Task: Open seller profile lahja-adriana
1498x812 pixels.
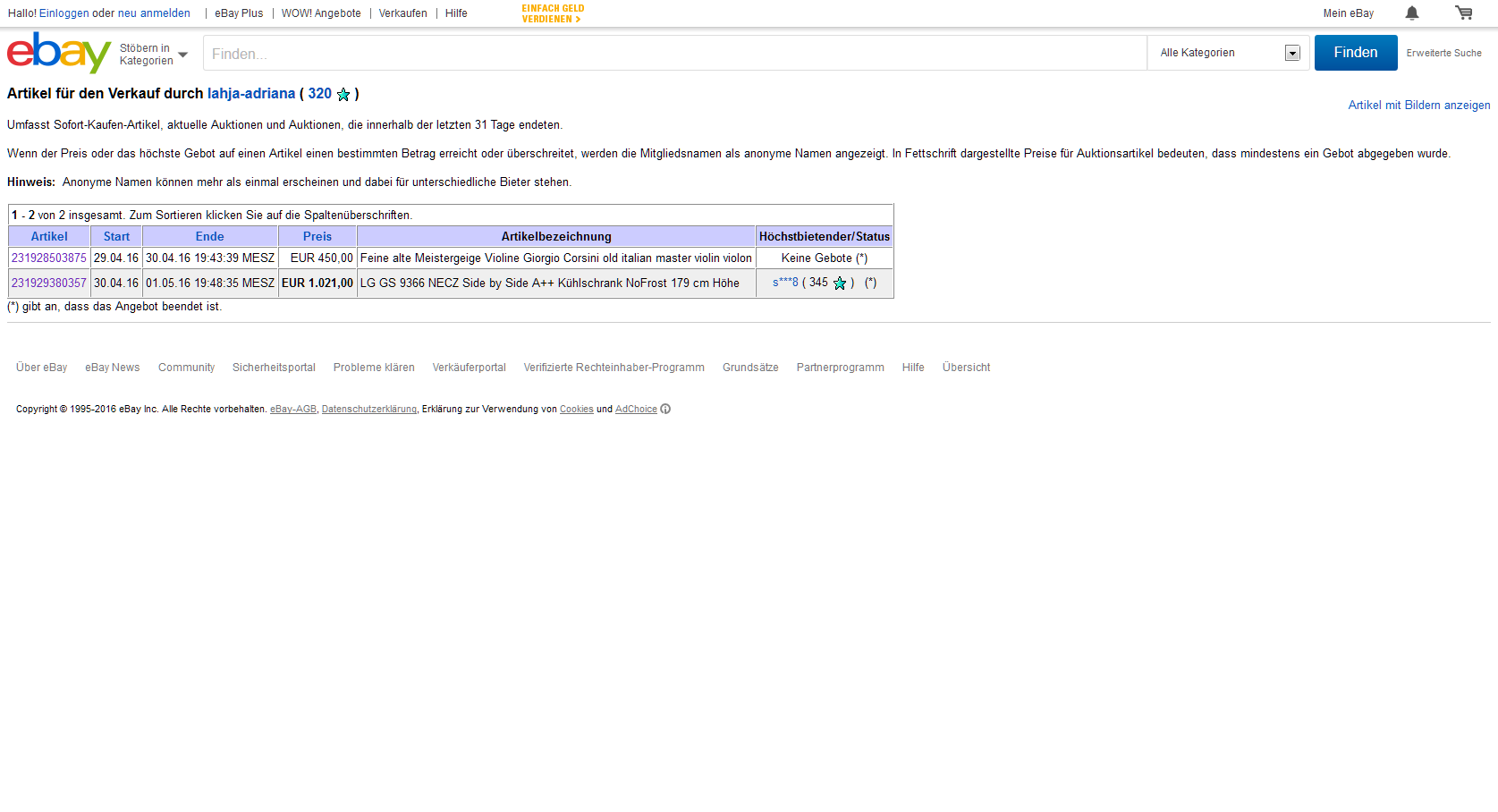Action: [251, 94]
